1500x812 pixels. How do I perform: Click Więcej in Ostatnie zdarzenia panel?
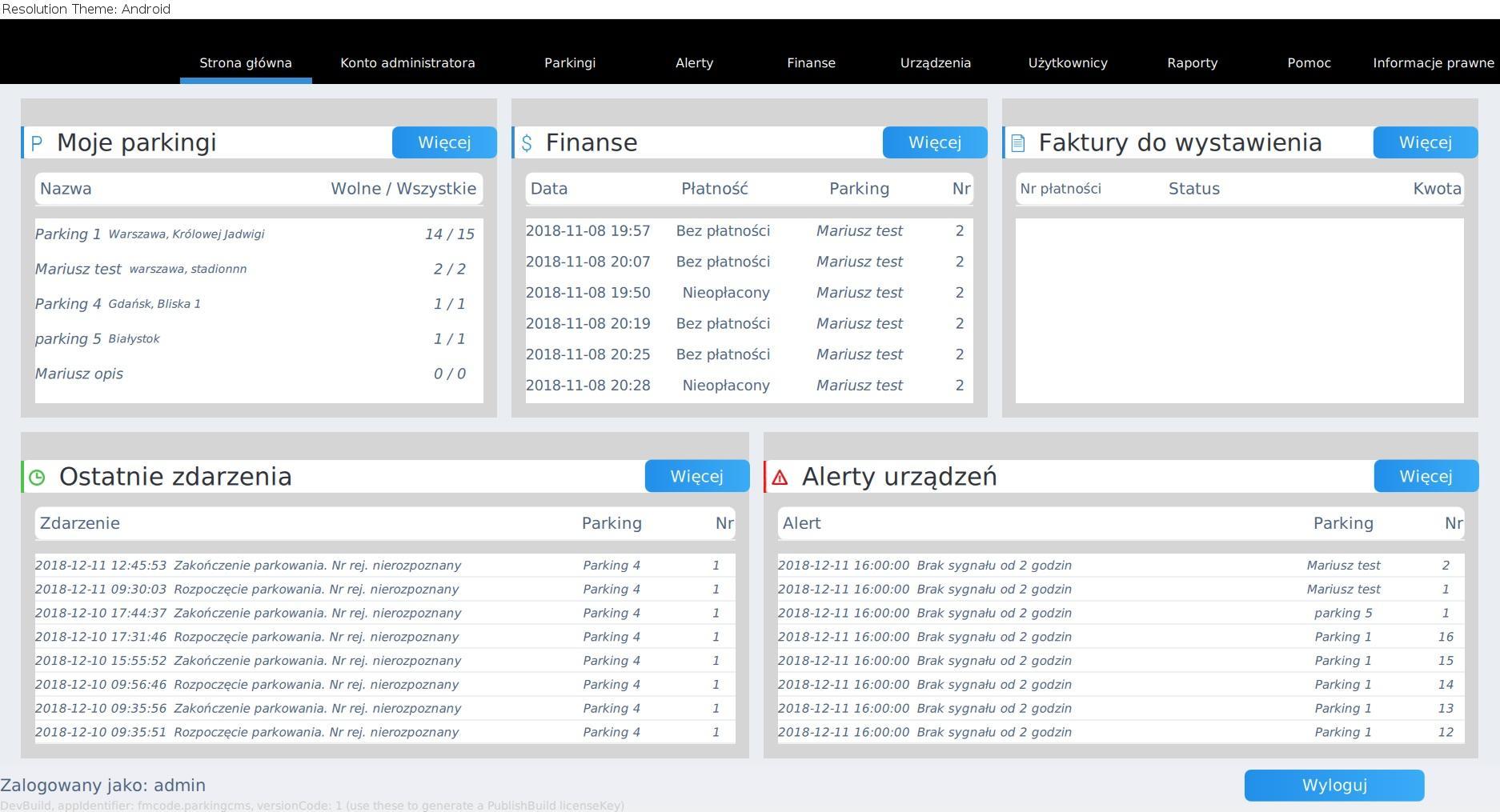(x=697, y=476)
